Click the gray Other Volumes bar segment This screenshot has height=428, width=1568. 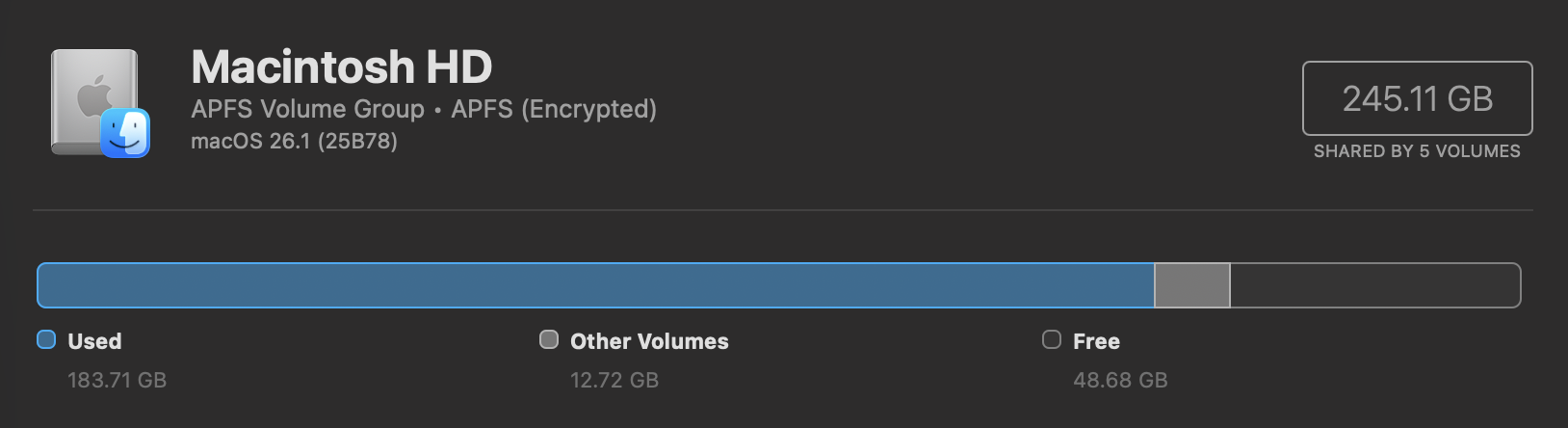coord(1191,285)
